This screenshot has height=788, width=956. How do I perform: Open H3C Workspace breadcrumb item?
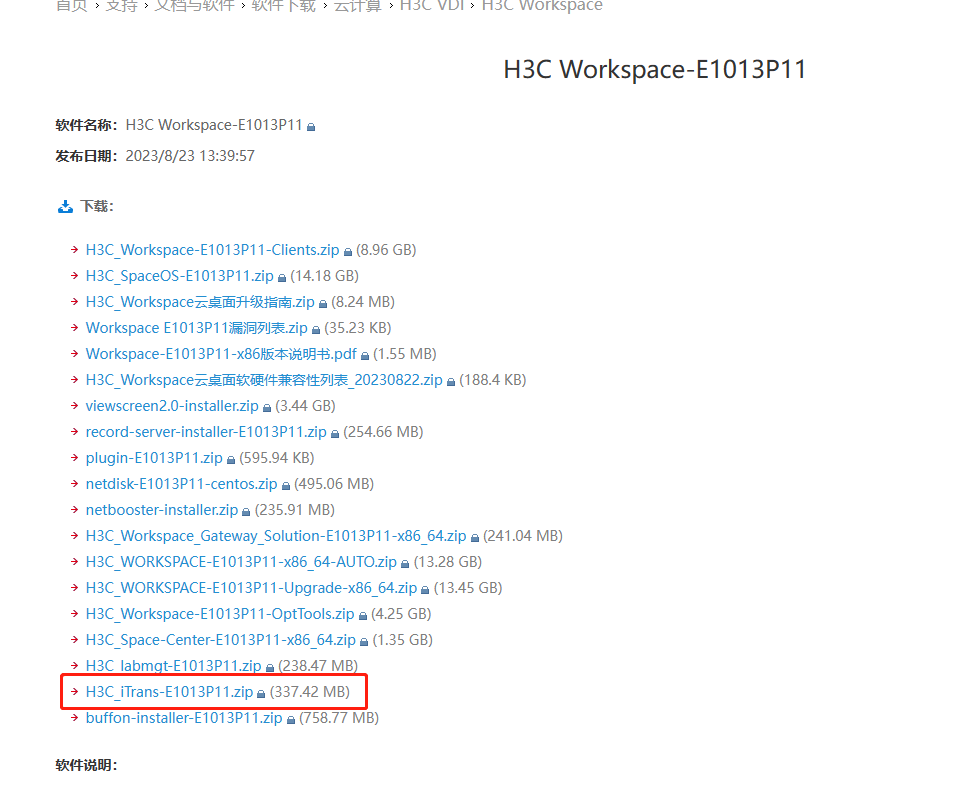tap(542, 6)
